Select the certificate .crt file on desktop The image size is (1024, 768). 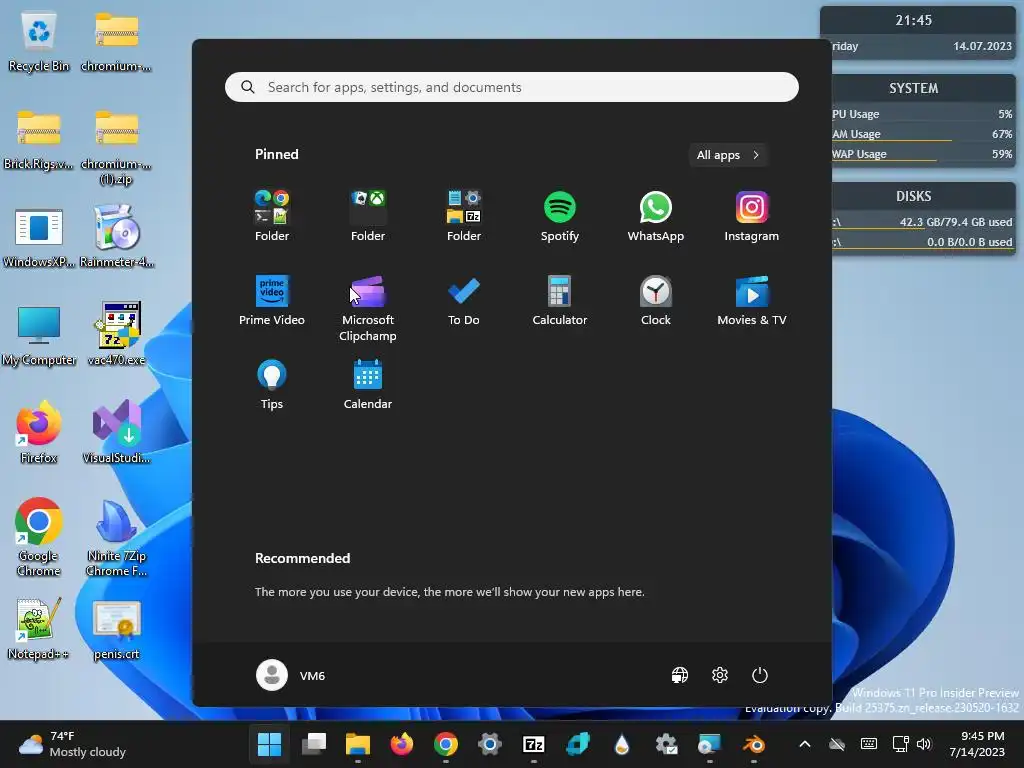116,628
